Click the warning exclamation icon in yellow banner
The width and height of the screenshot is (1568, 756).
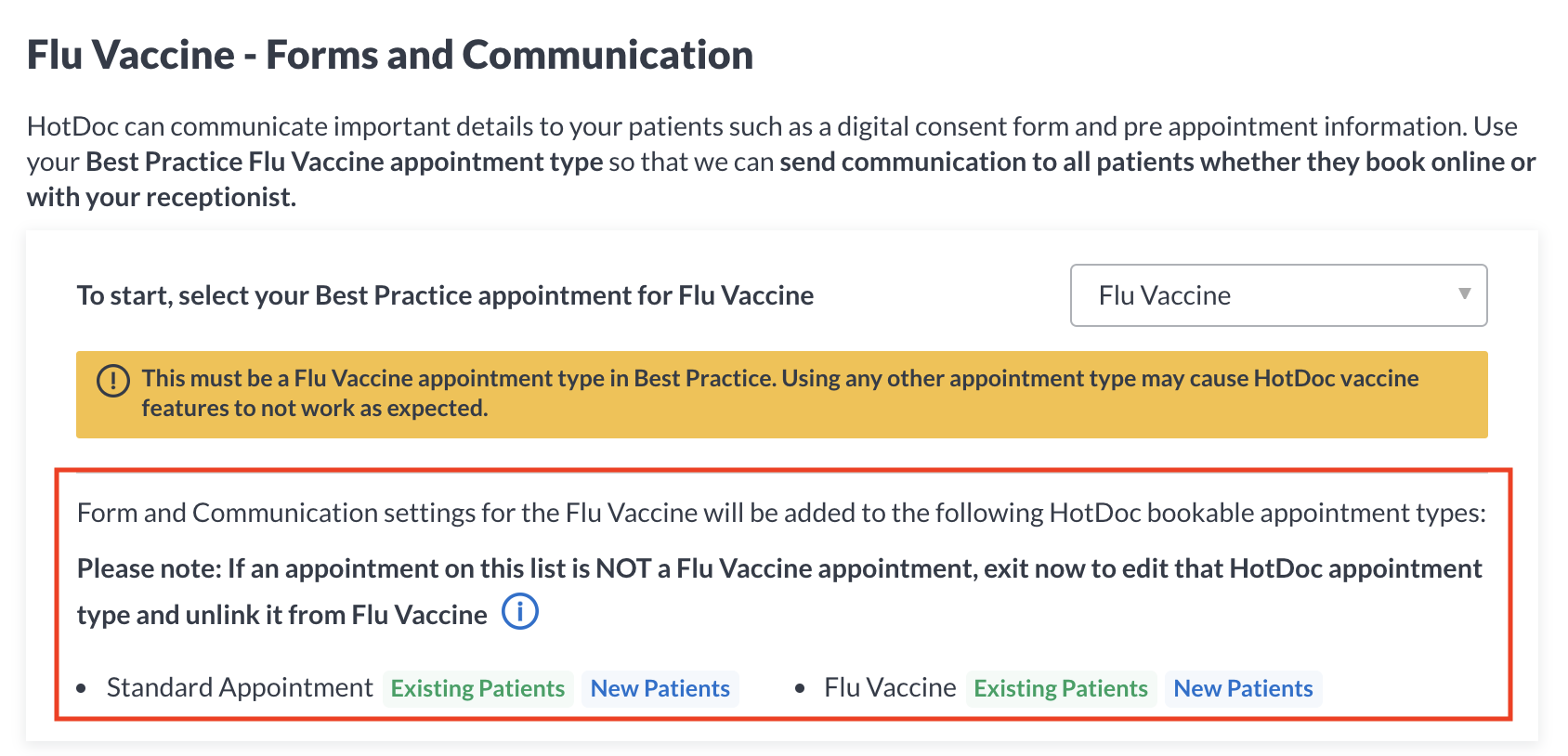(x=113, y=381)
